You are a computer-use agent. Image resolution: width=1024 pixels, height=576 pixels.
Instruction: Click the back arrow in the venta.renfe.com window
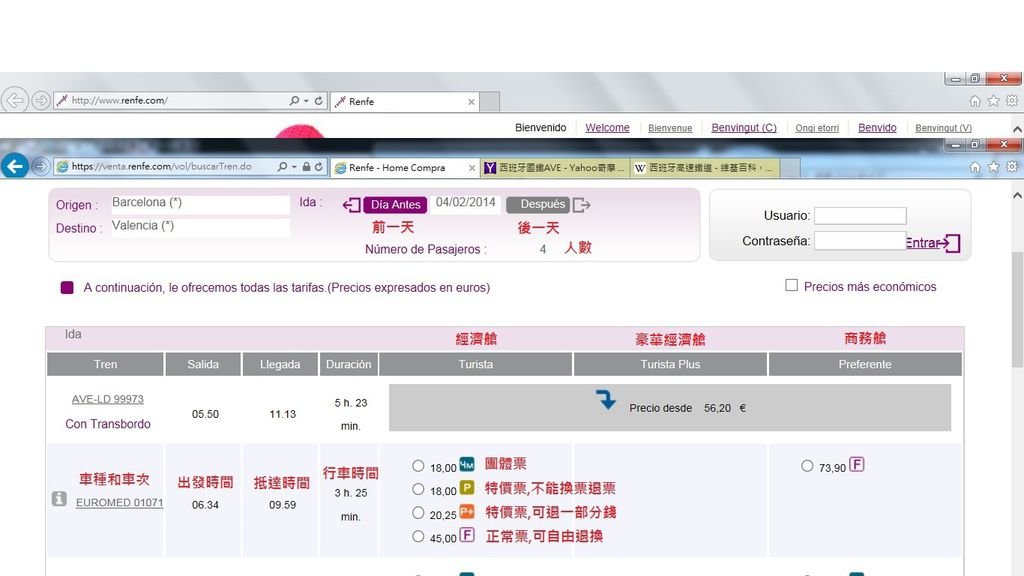click(15, 167)
